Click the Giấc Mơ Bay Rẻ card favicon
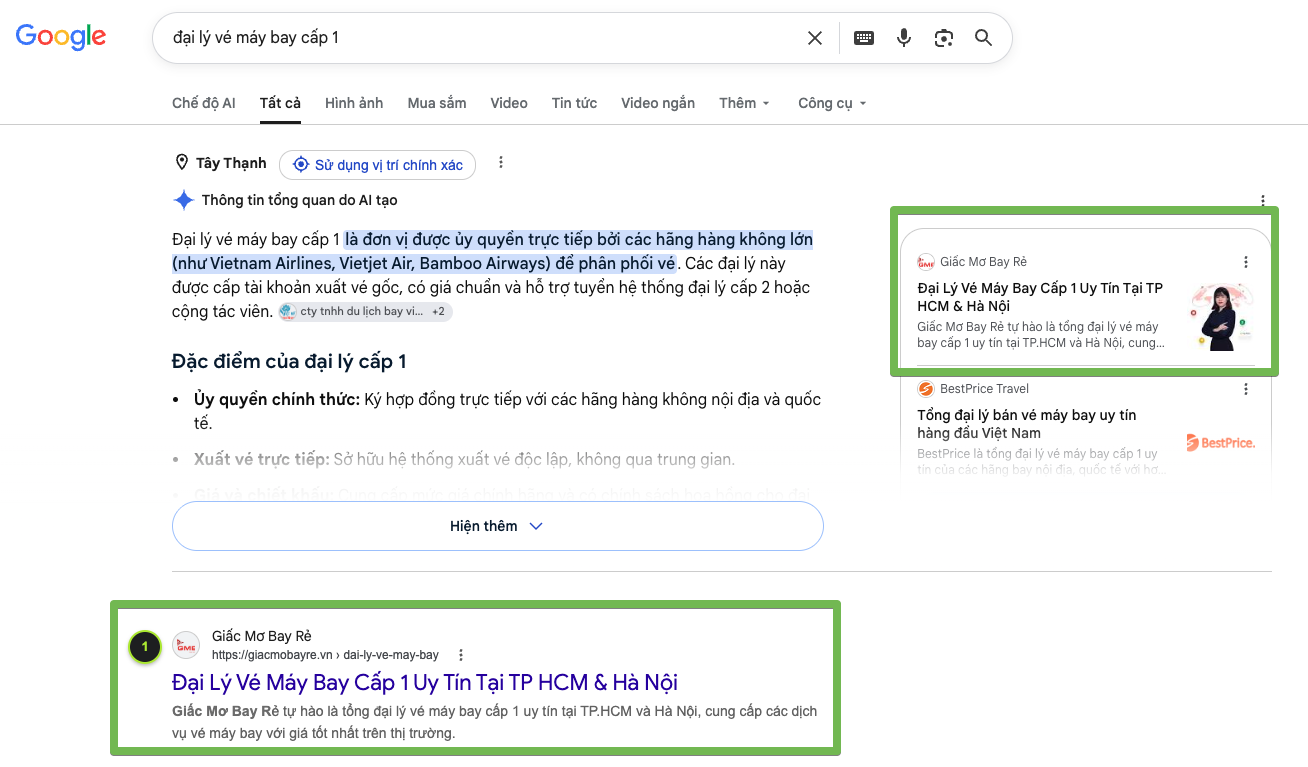 tap(925, 262)
